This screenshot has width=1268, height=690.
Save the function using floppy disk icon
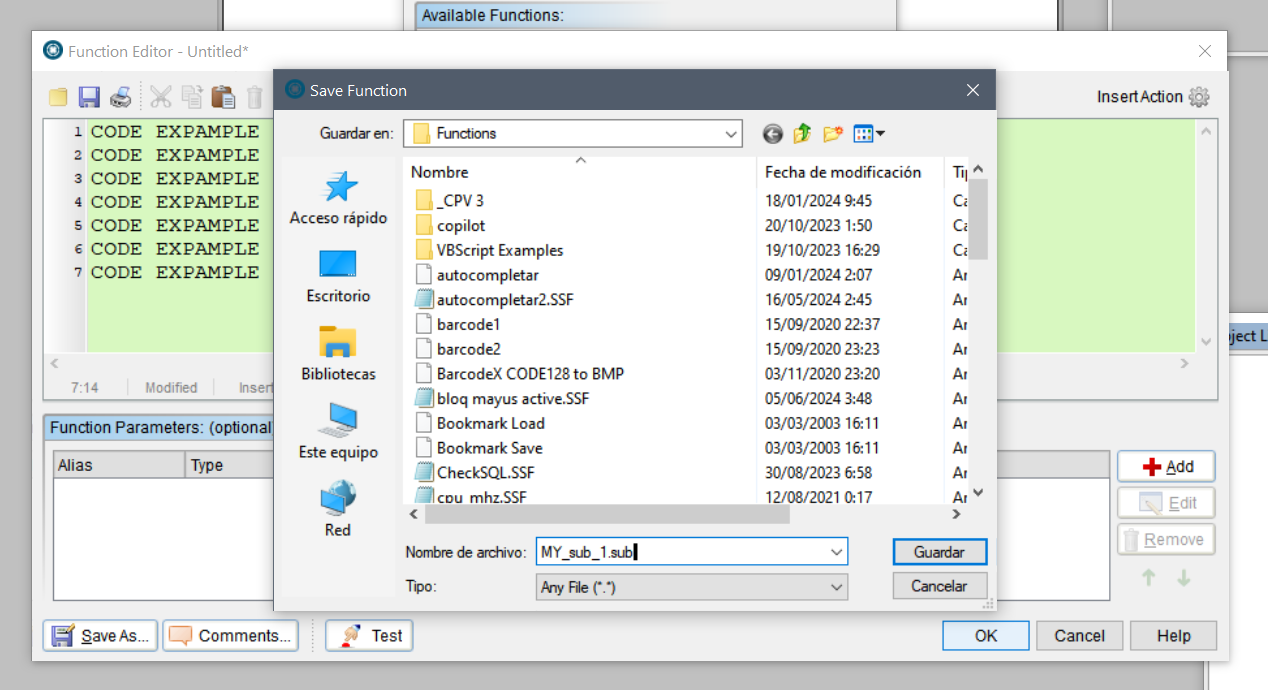point(89,97)
